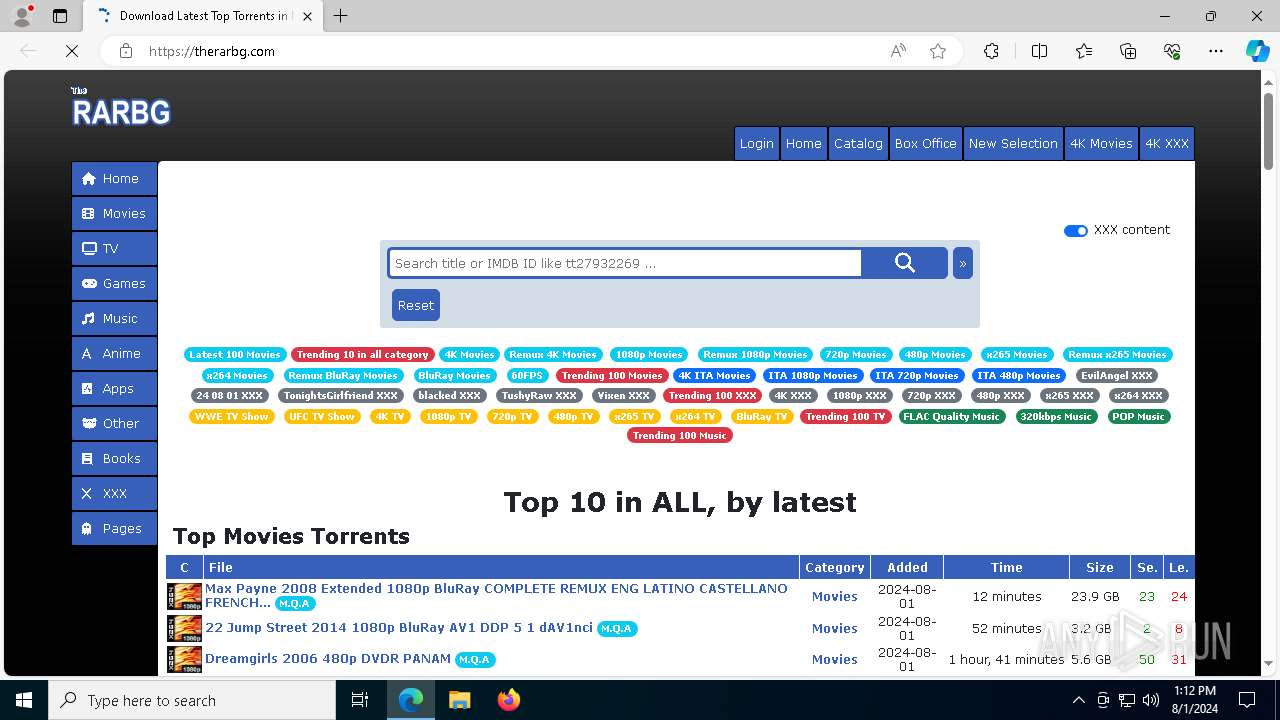Activate Read aloud in address bar
The width and height of the screenshot is (1280, 720).
click(x=898, y=51)
